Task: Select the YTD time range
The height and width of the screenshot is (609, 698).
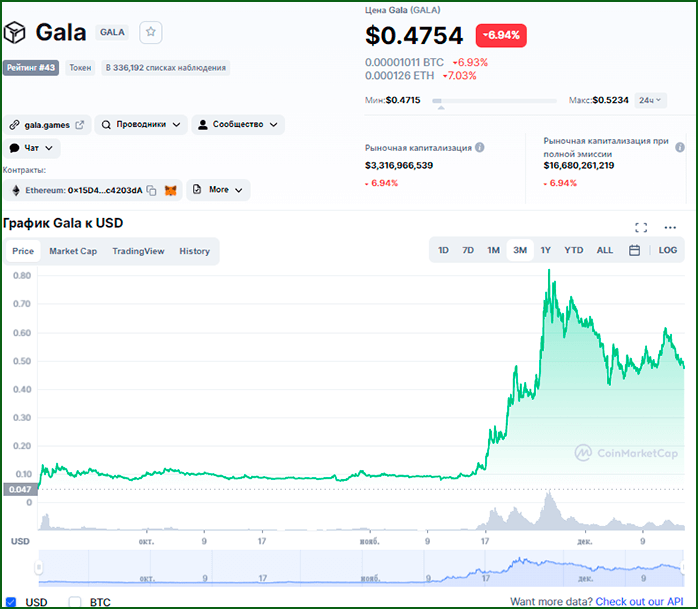Action: (574, 250)
